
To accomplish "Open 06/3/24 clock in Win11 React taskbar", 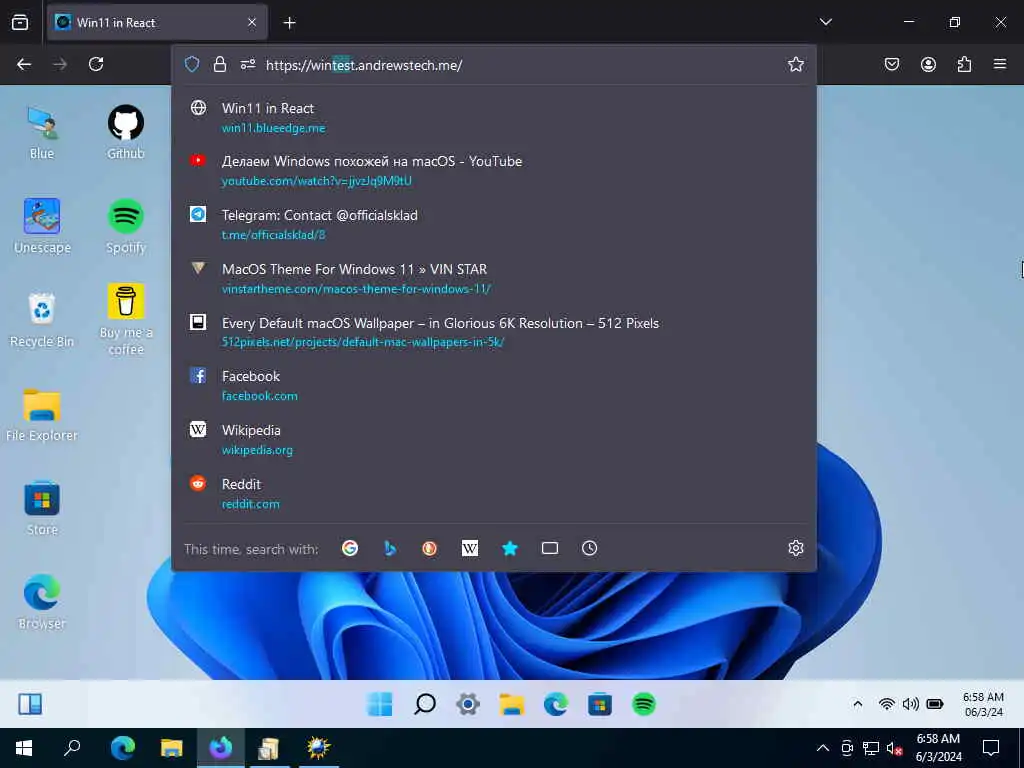I will pyautogui.click(x=984, y=705).
